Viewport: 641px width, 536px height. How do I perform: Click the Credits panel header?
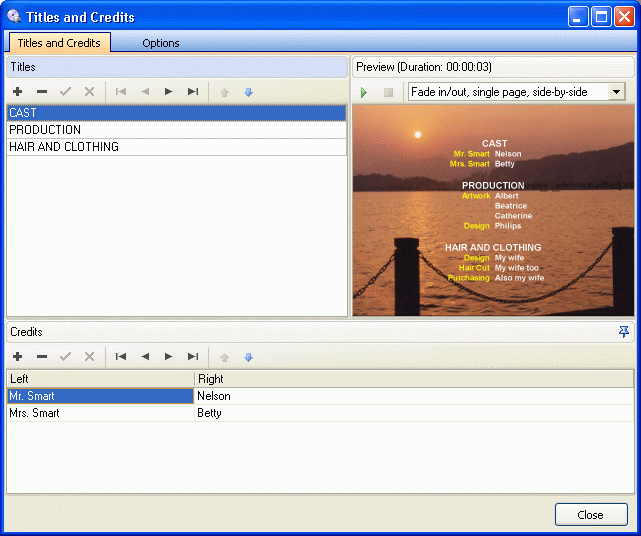320,332
